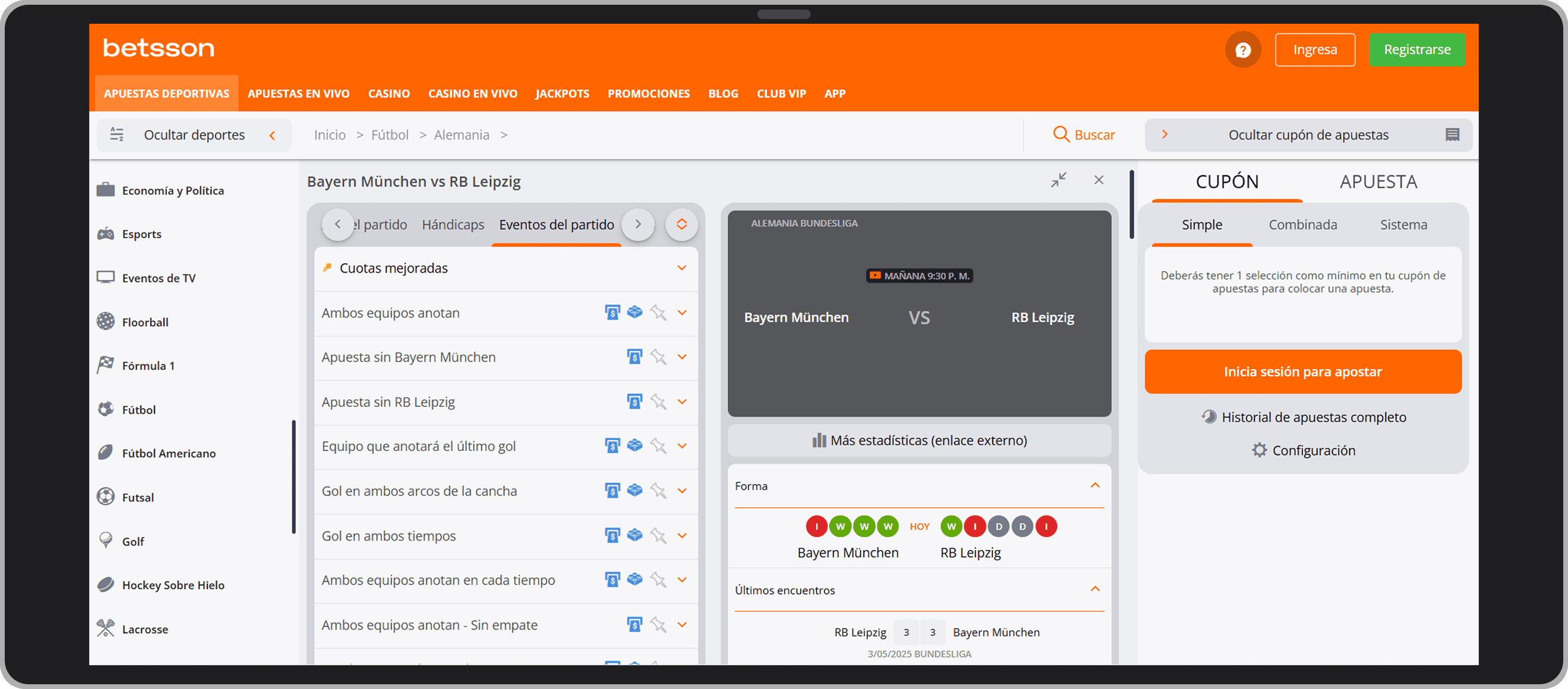Click Ingresa login button

tap(1315, 50)
